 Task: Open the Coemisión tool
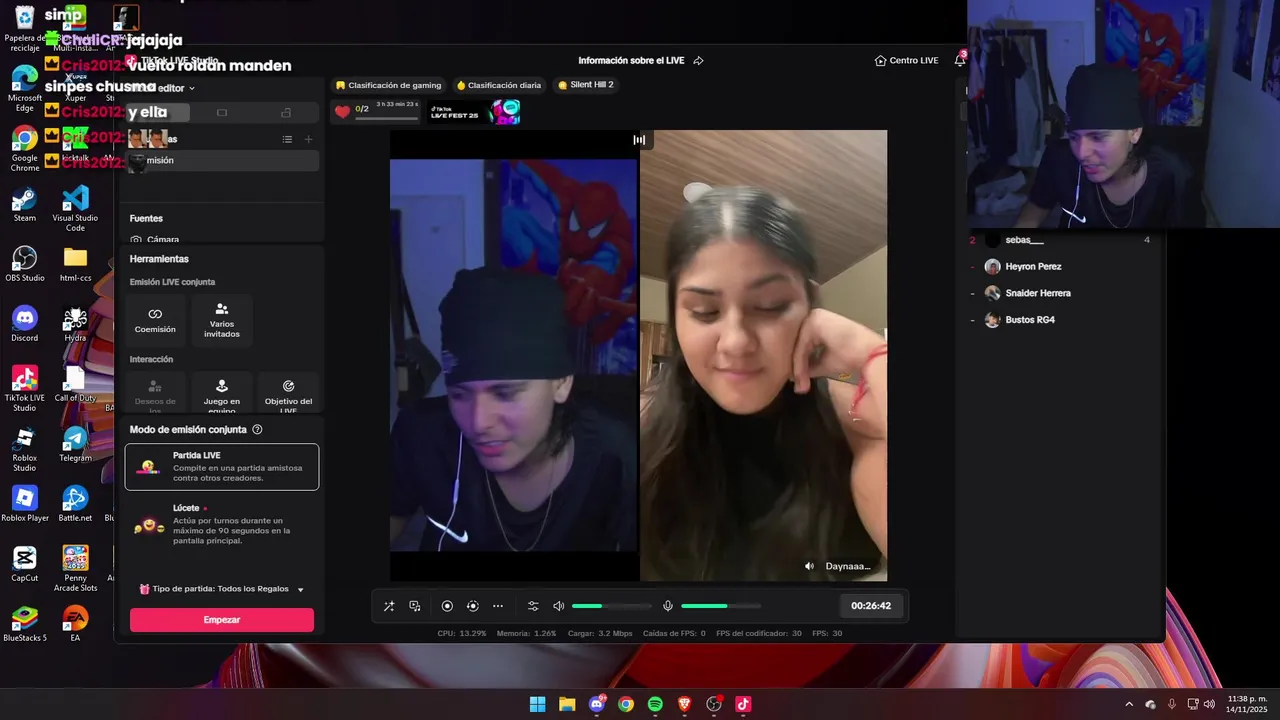point(155,320)
